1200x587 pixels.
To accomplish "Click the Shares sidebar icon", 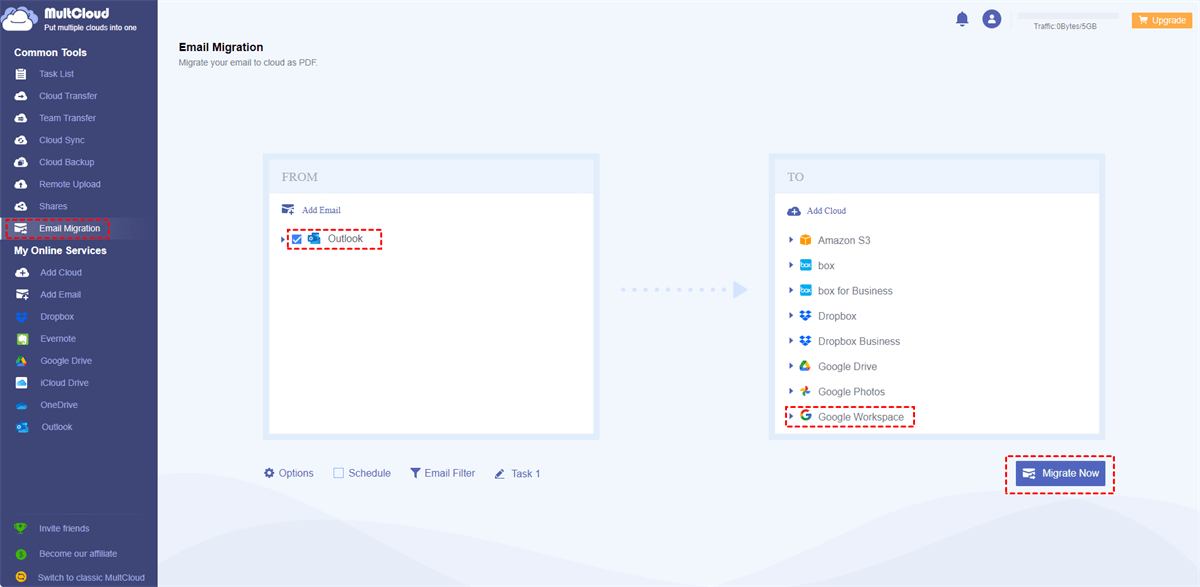I will click(21, 206).
